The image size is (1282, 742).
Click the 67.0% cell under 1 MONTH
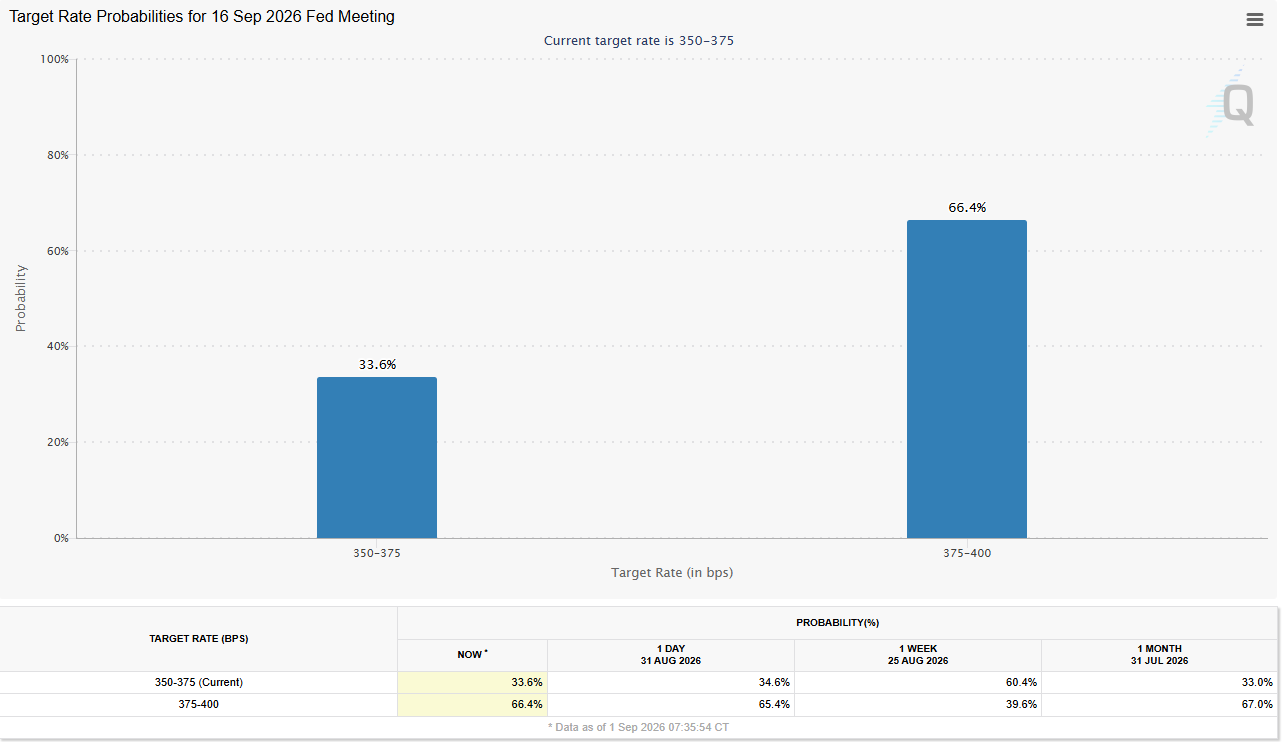coord(1160,704)
